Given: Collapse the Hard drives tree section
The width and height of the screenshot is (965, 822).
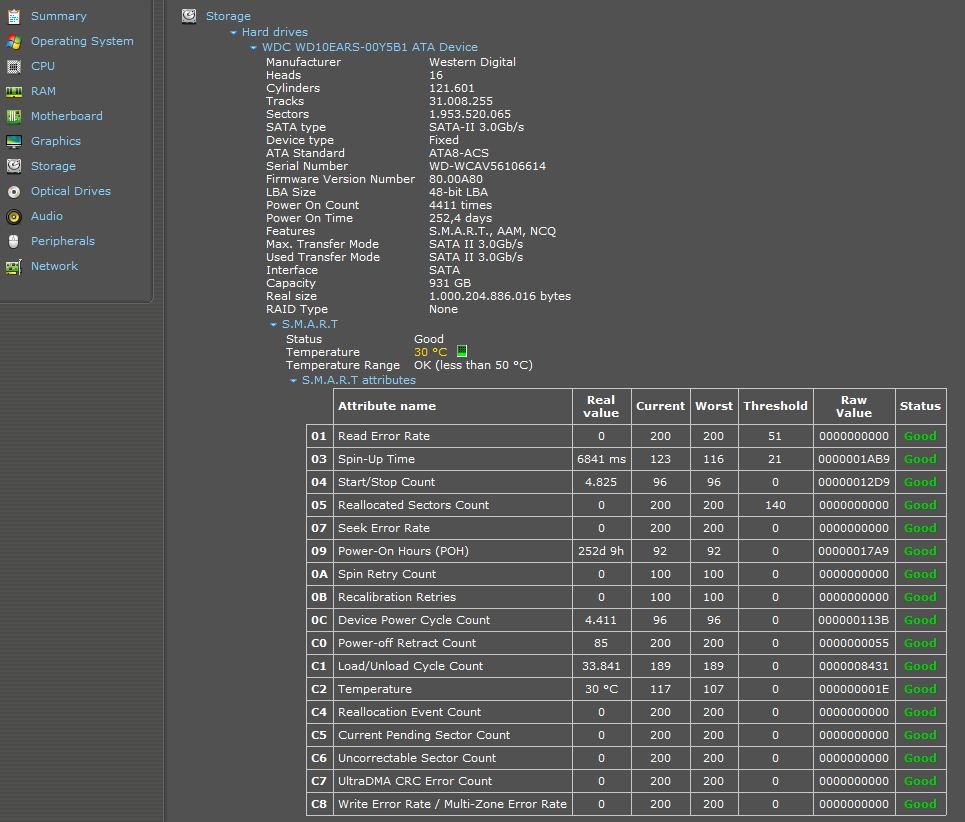Looking at the screenshot, I should (x=234, y=33).
